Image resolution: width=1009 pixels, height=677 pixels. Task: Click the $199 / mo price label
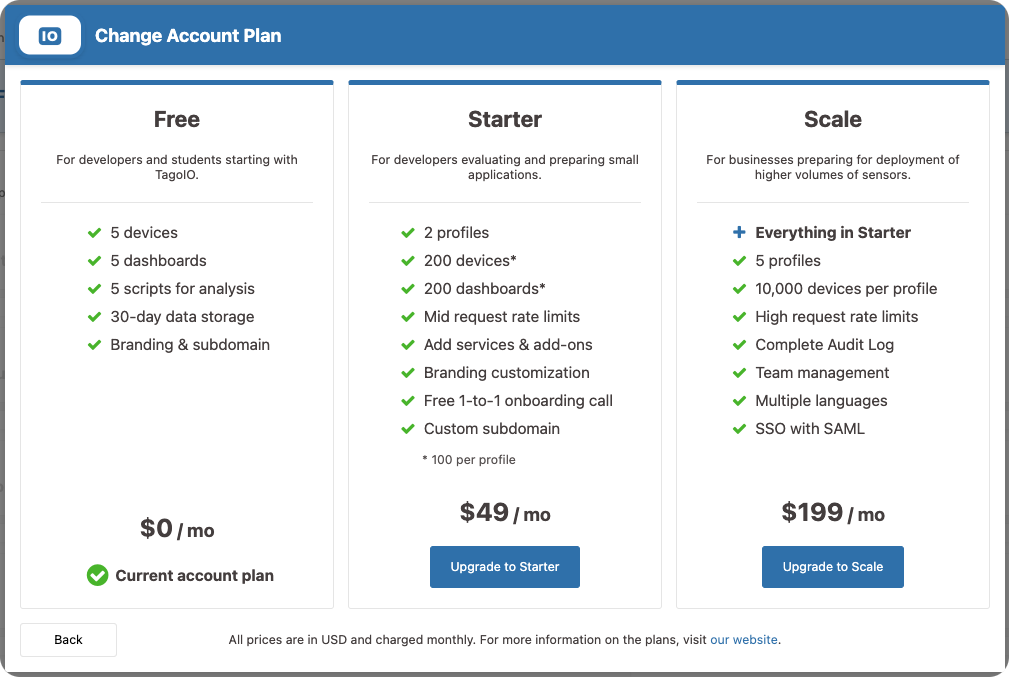click(x=833, y=513)
